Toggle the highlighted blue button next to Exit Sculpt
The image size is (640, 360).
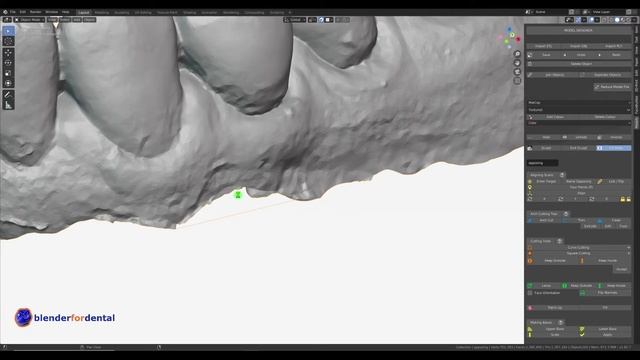click(613, 148)
